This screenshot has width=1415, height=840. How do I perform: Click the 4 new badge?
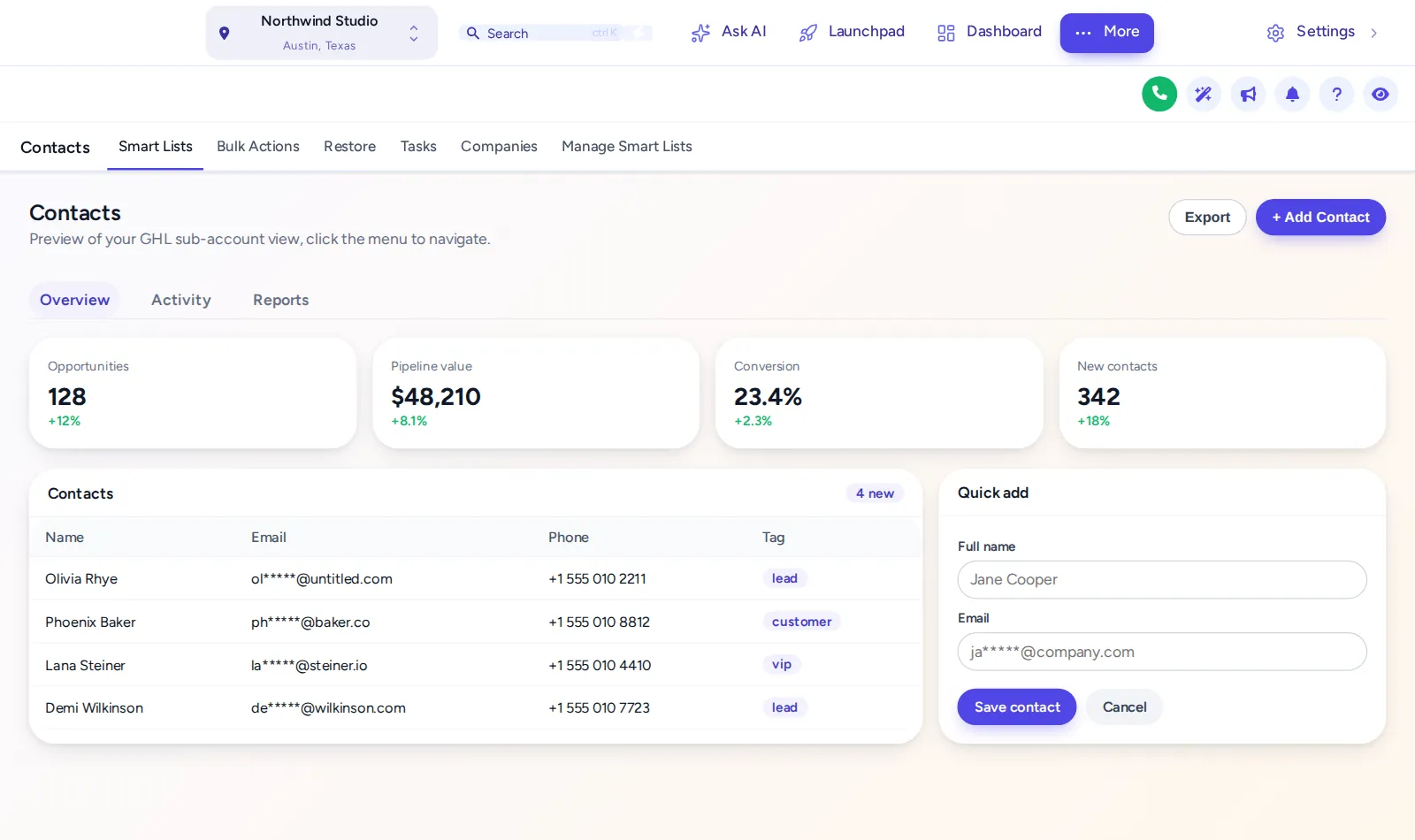(875, 493)
